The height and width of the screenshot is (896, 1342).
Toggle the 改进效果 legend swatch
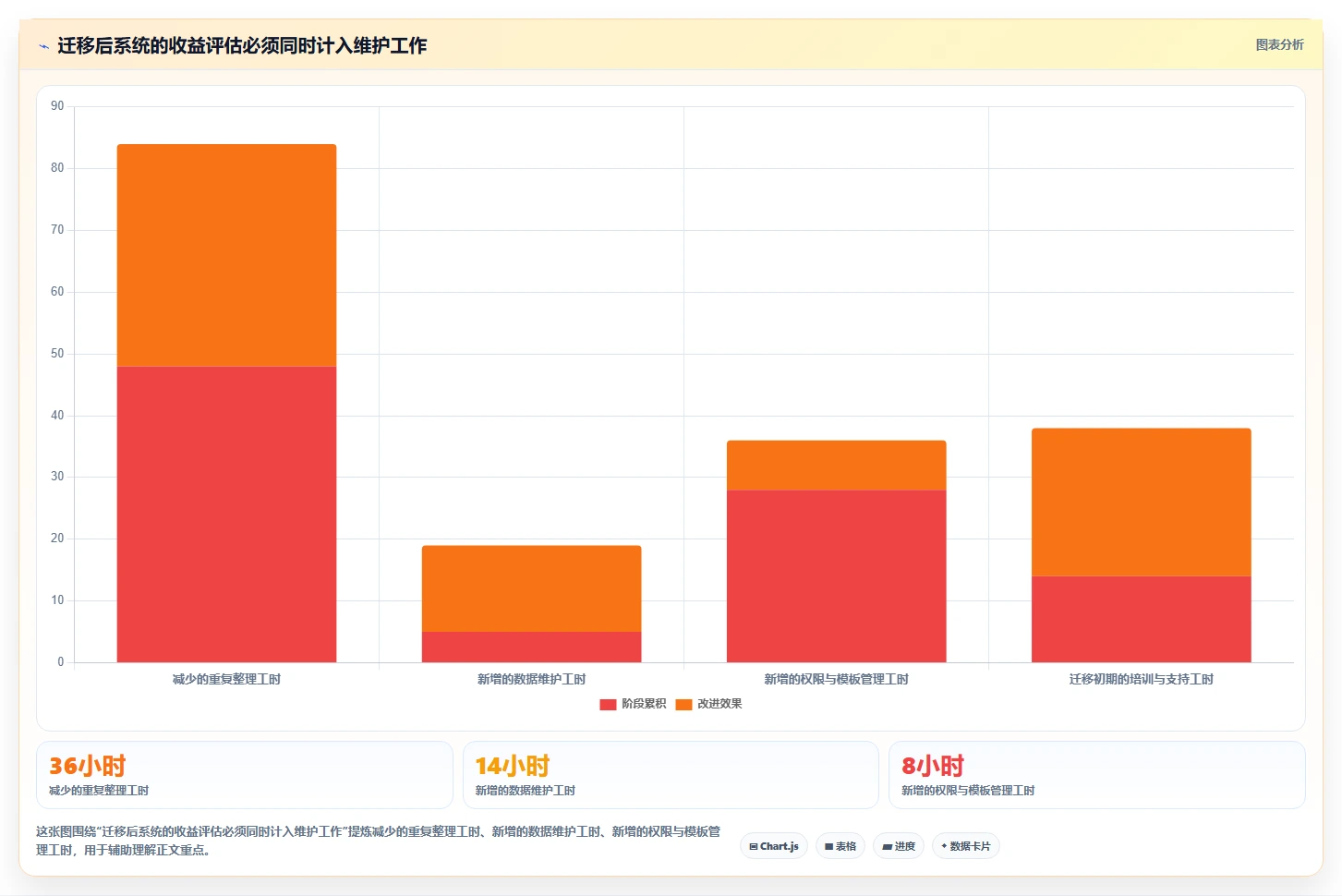(x=683, y=704)
